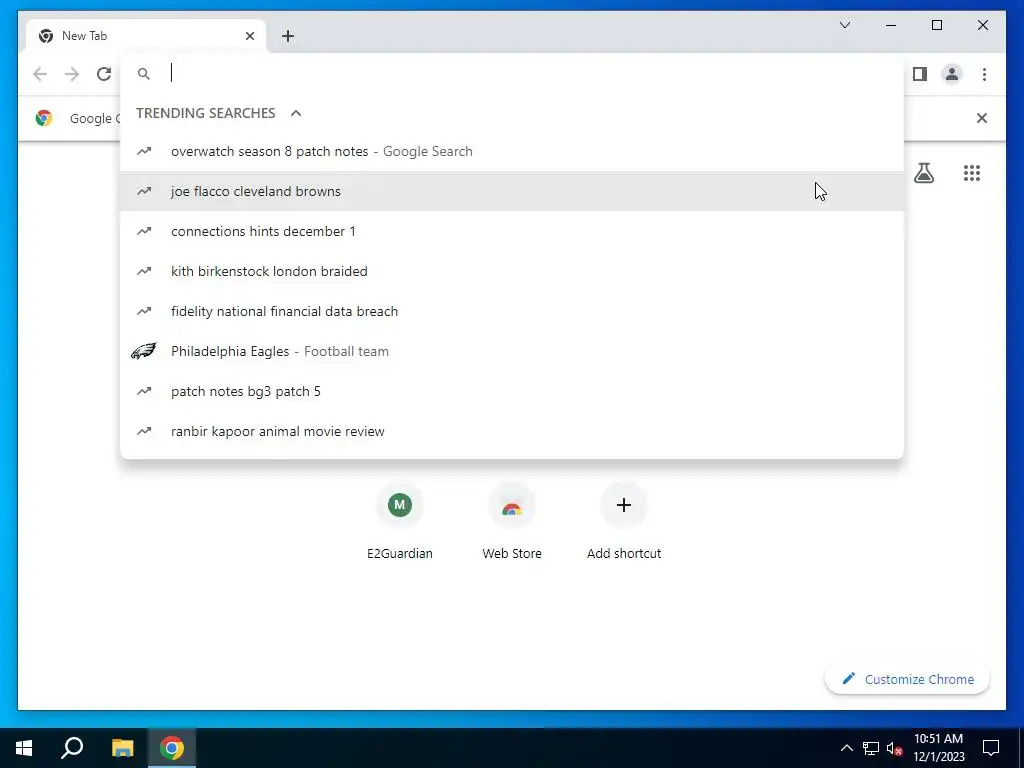The image size is (1024, 768).
Task: Open the Windows Start menu
Action: pos(24,748)
